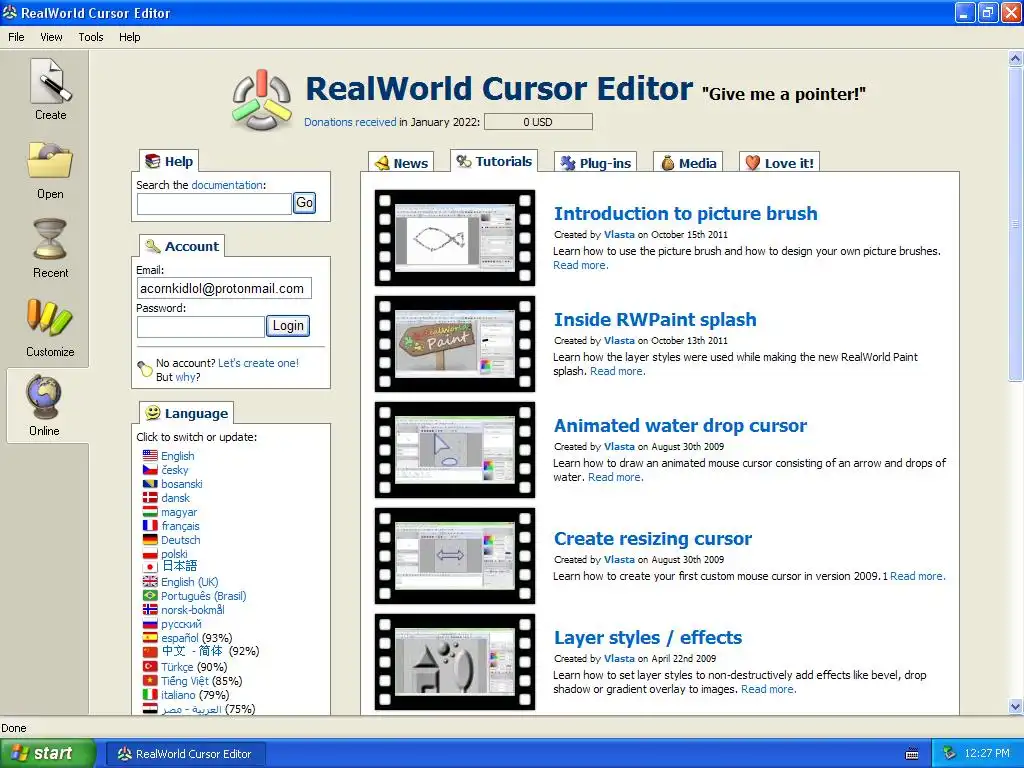Switch to the Love it! tab
The height and width of the screenshot is (768, 1024).
point(779,163)
